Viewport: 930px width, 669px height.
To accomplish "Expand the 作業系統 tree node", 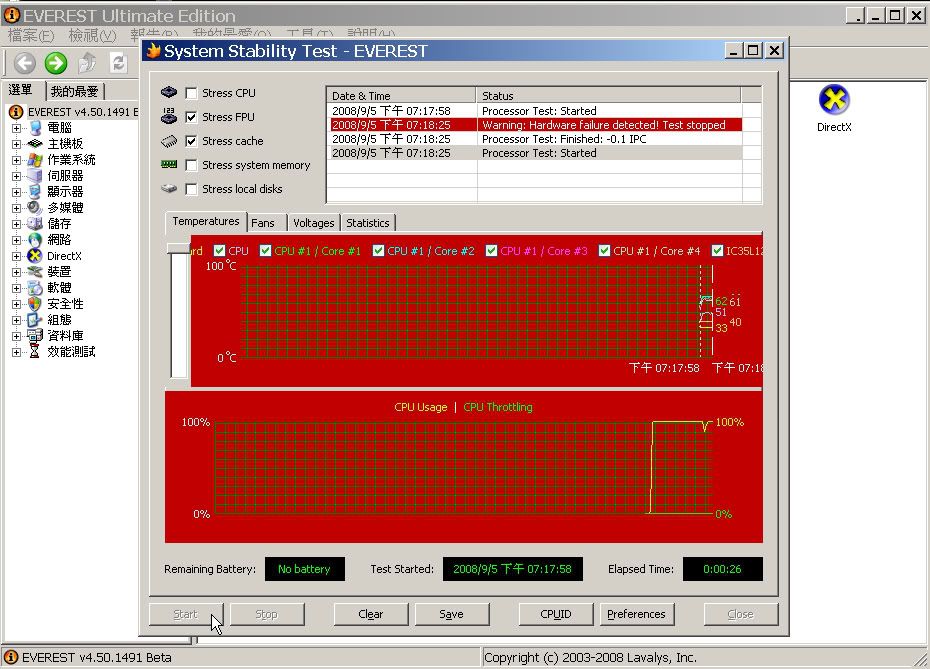I will (17, 160).
